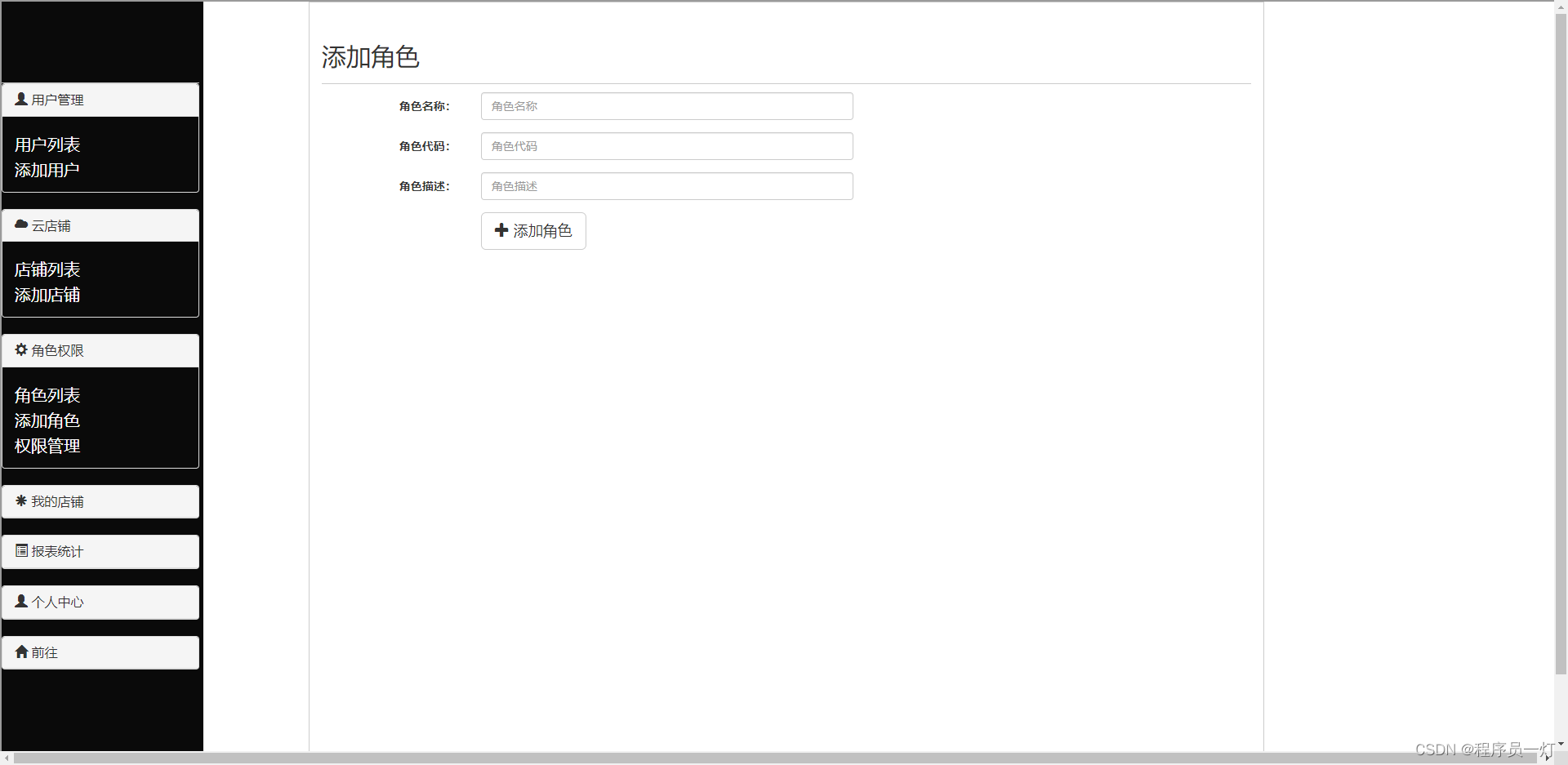Click the 角色代码: label

coord(425,146)
